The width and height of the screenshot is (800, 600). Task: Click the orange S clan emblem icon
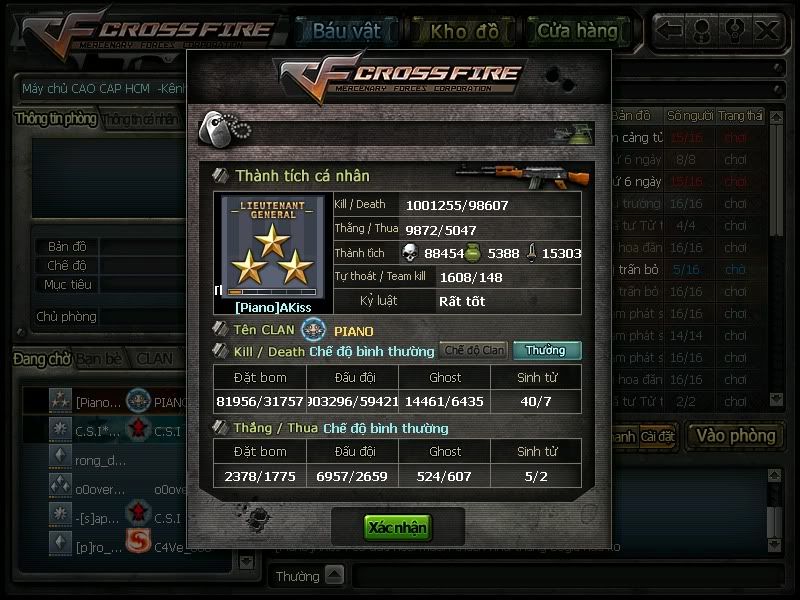coord(138,541)
